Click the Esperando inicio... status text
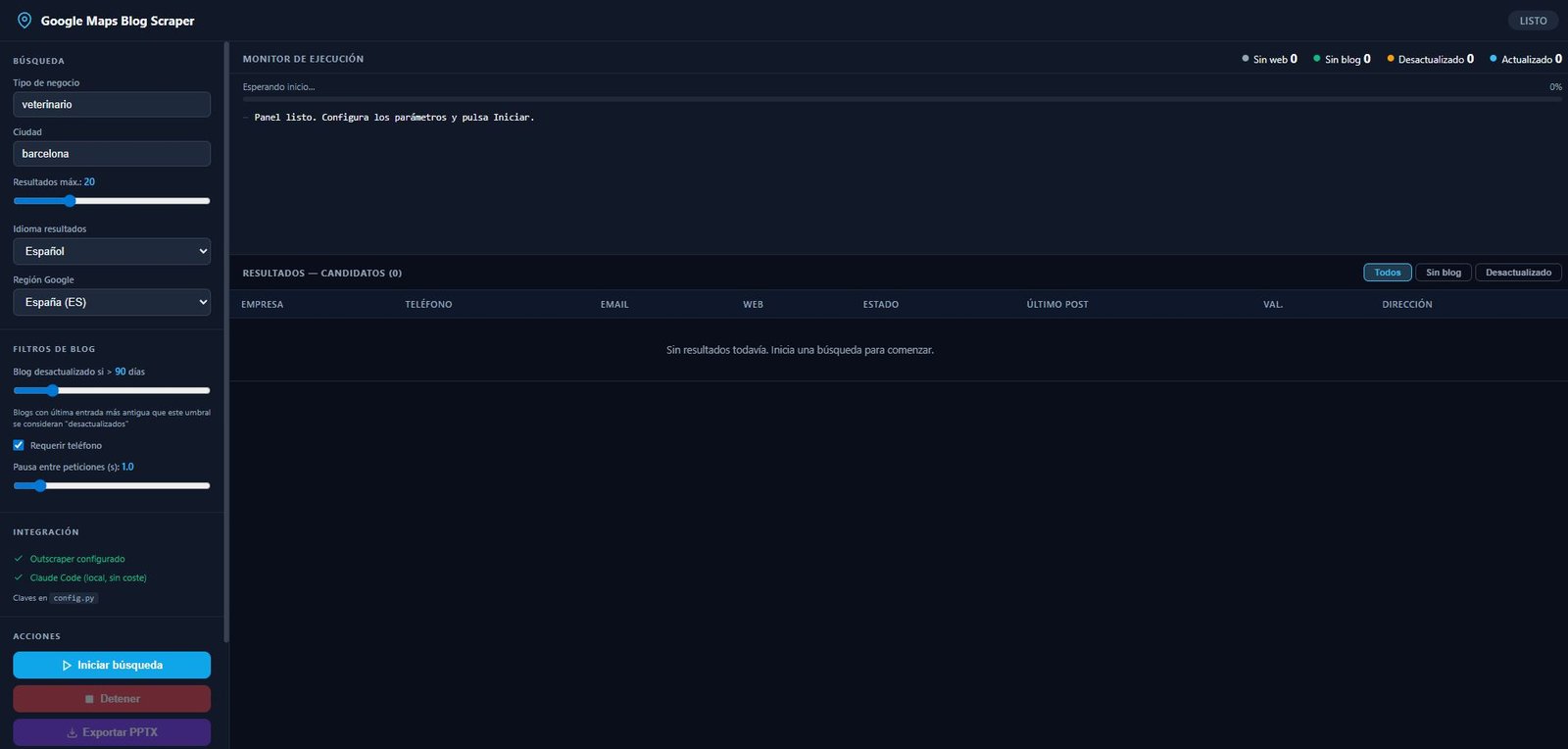 [279, 87]
